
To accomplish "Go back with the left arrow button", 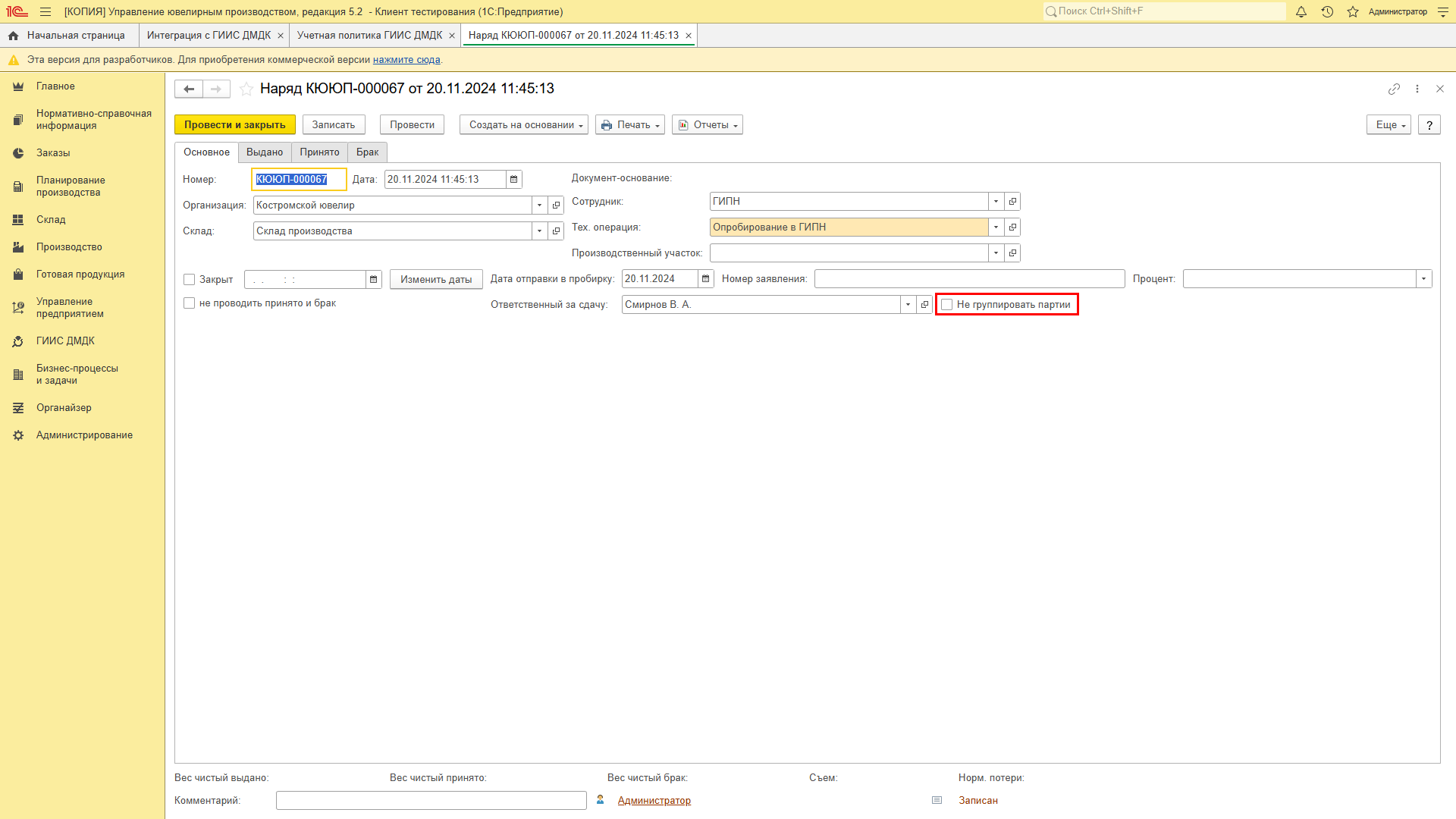I will coord(189,89).
